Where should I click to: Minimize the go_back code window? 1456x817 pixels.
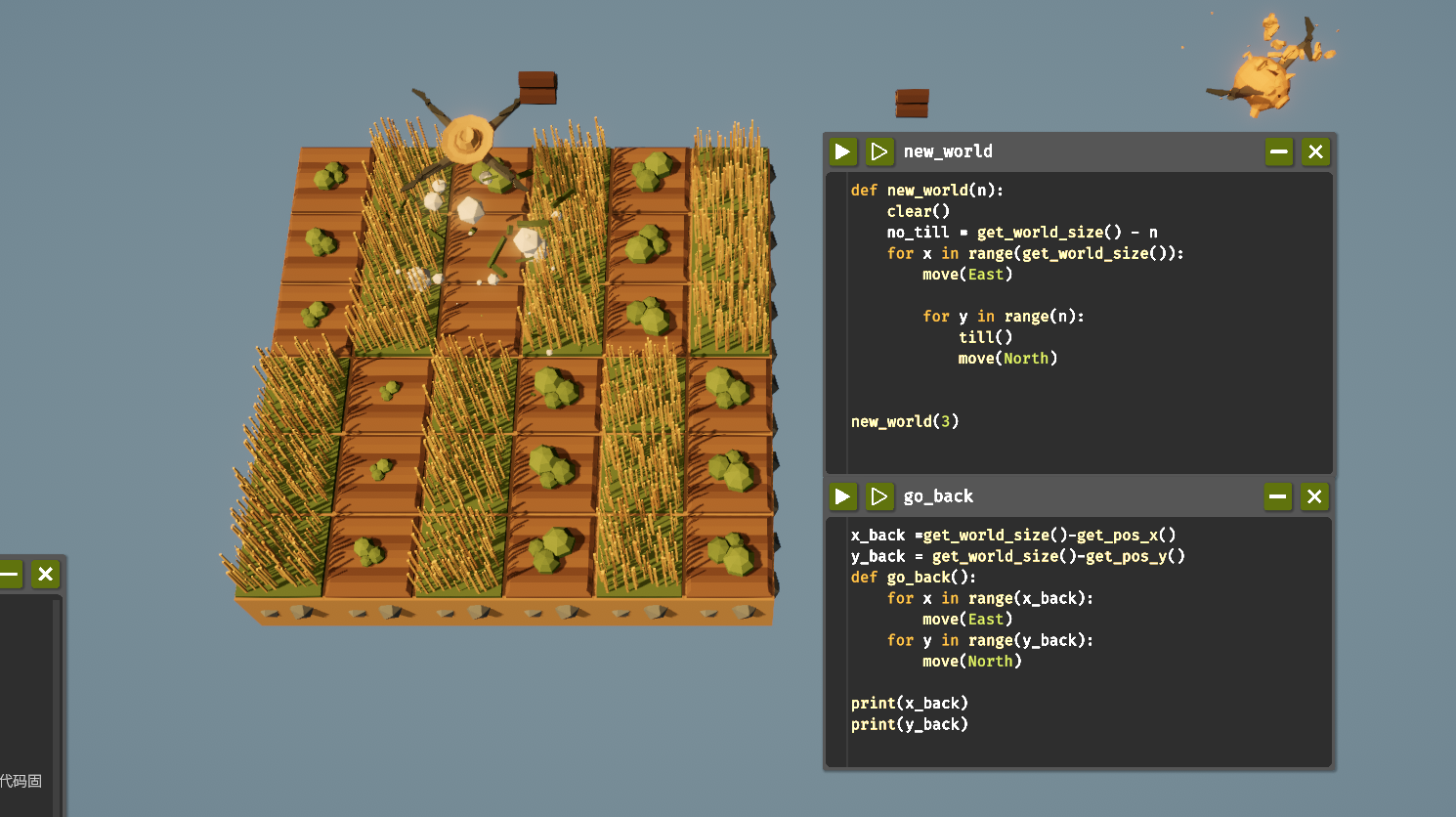(1277, 496)
